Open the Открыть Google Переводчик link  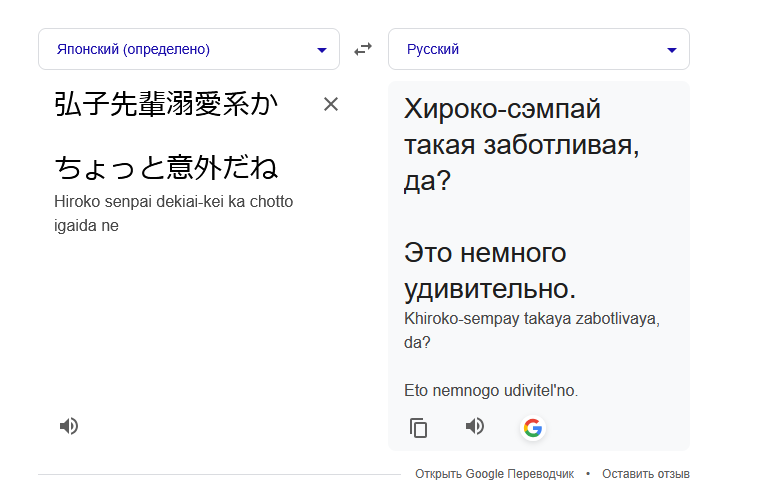point(494,474)
